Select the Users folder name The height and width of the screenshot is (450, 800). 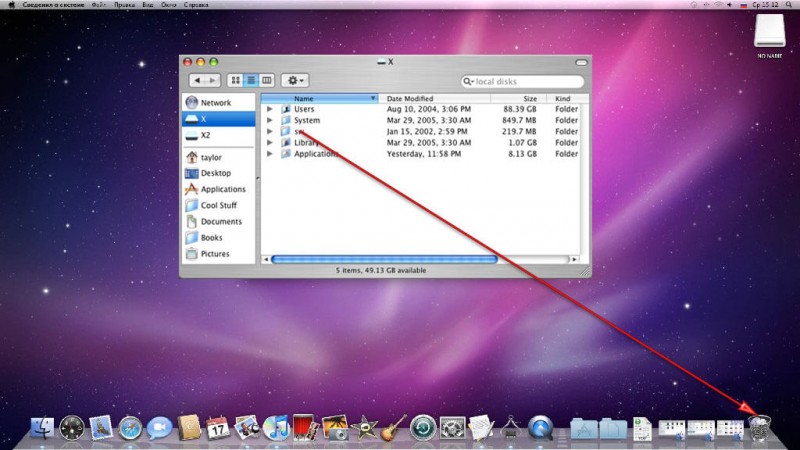[304, 109]
